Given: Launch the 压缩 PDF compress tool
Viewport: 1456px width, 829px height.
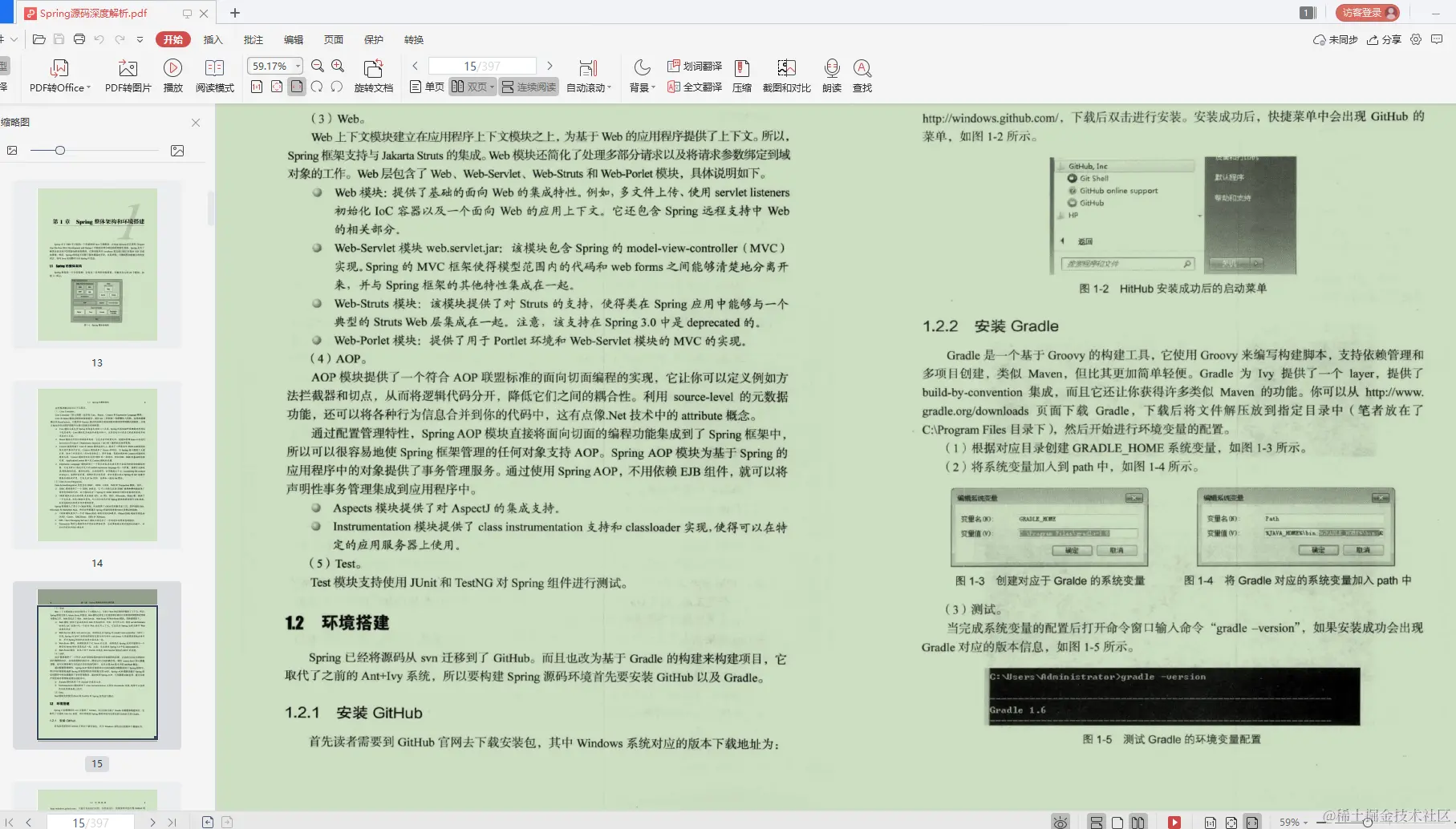Looking at the screenshot, I should pyautogui.click(x=742, y=76).
